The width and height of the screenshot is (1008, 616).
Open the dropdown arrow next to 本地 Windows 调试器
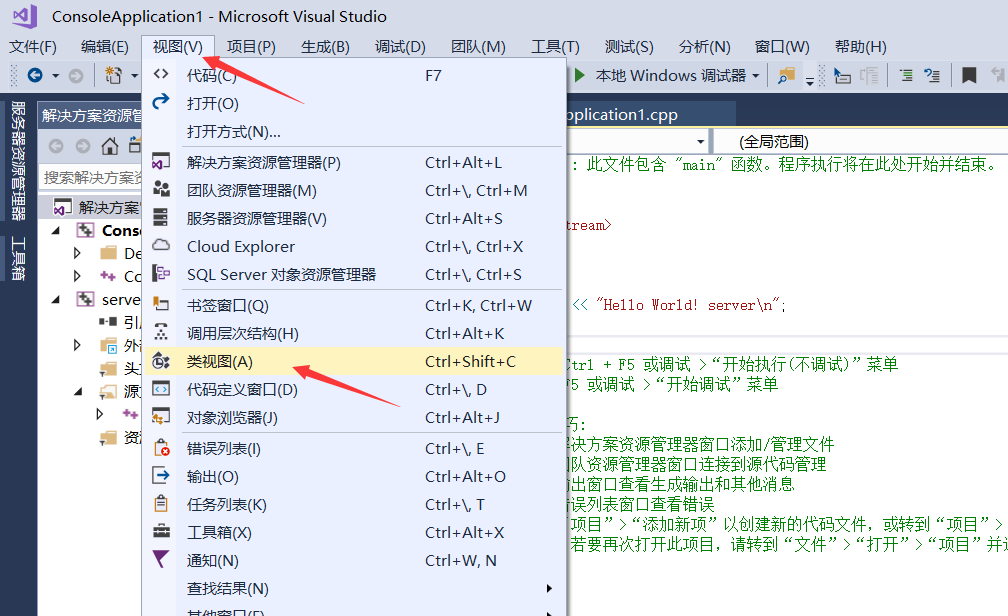tap(755, 76)
